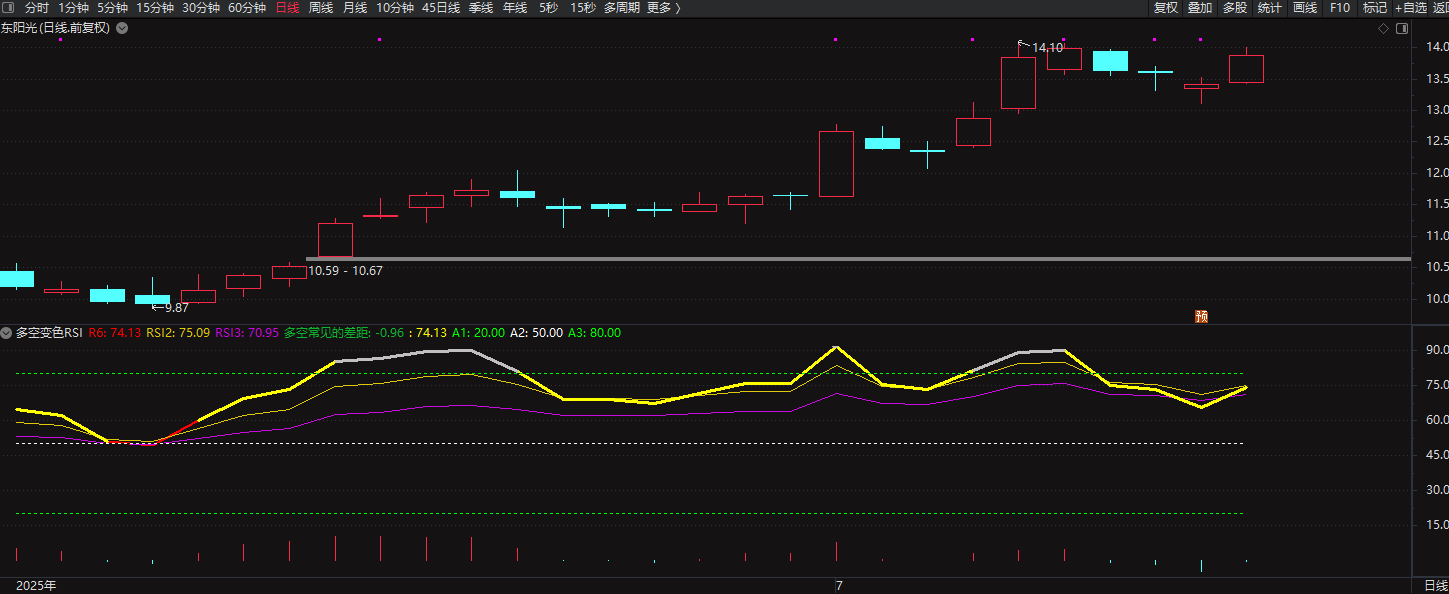Select the 年线 period tab

515,8
